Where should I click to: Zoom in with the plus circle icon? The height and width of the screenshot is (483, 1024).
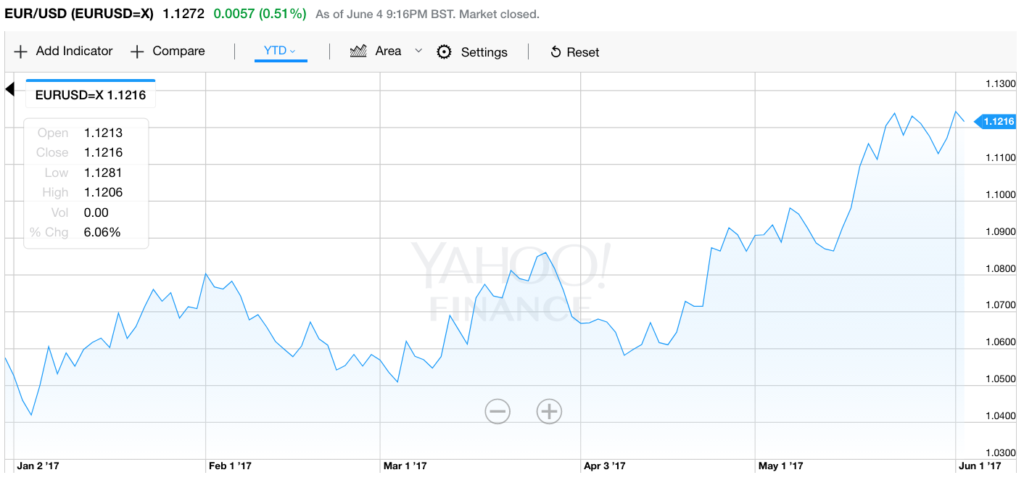coord(549,411)
